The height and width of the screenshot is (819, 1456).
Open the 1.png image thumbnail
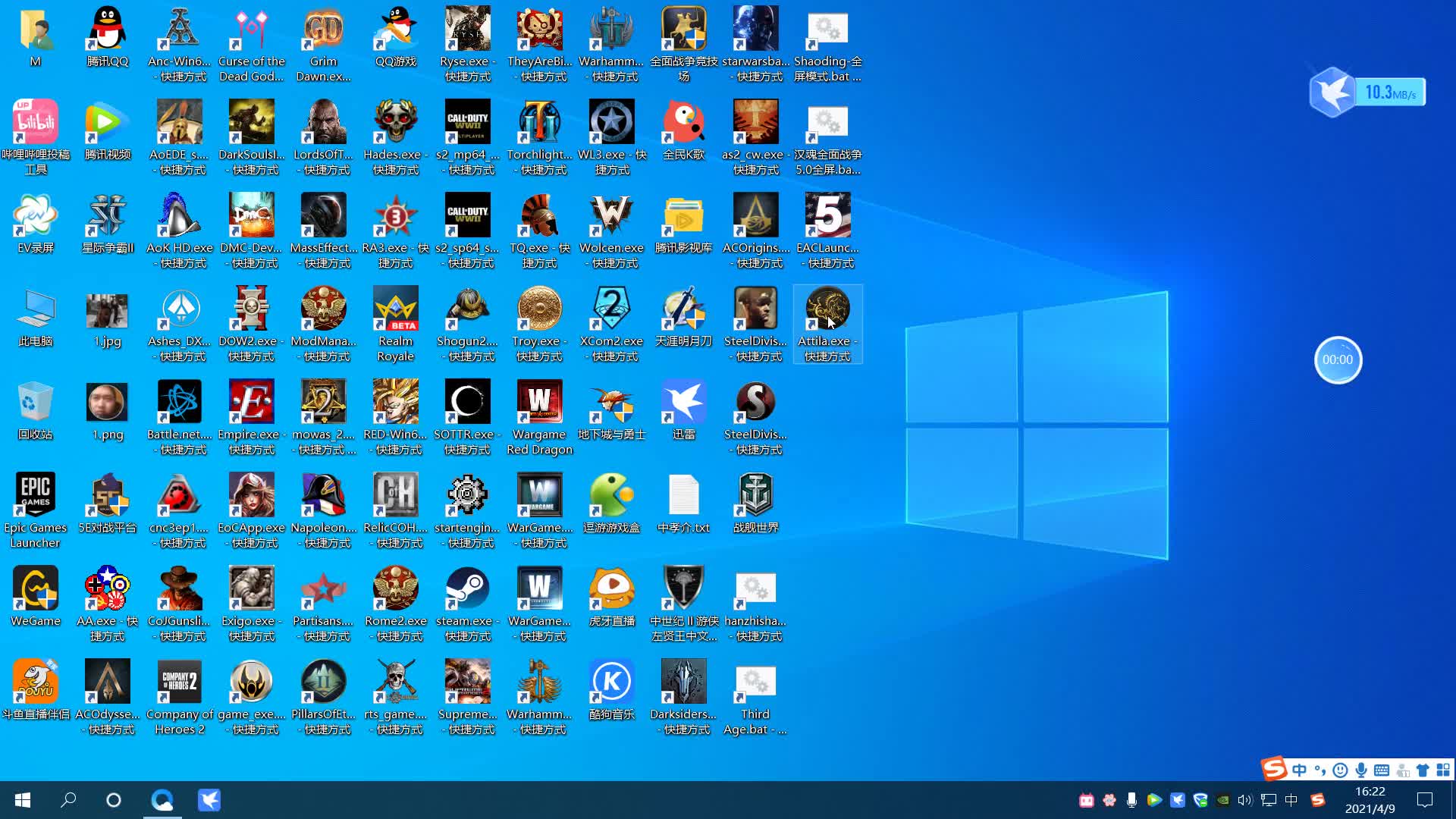[x=107, y=402]
